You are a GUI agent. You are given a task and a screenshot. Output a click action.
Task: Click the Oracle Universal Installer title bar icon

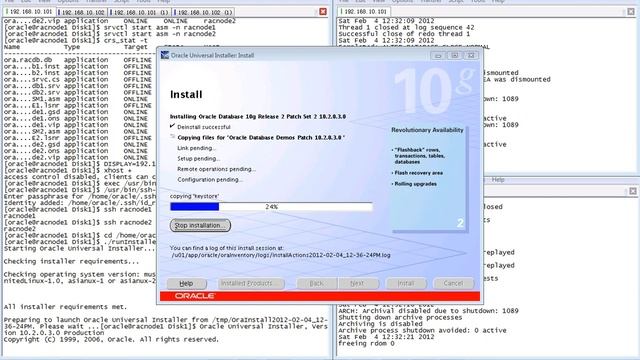pyautogui.click(x=165, y=55)
